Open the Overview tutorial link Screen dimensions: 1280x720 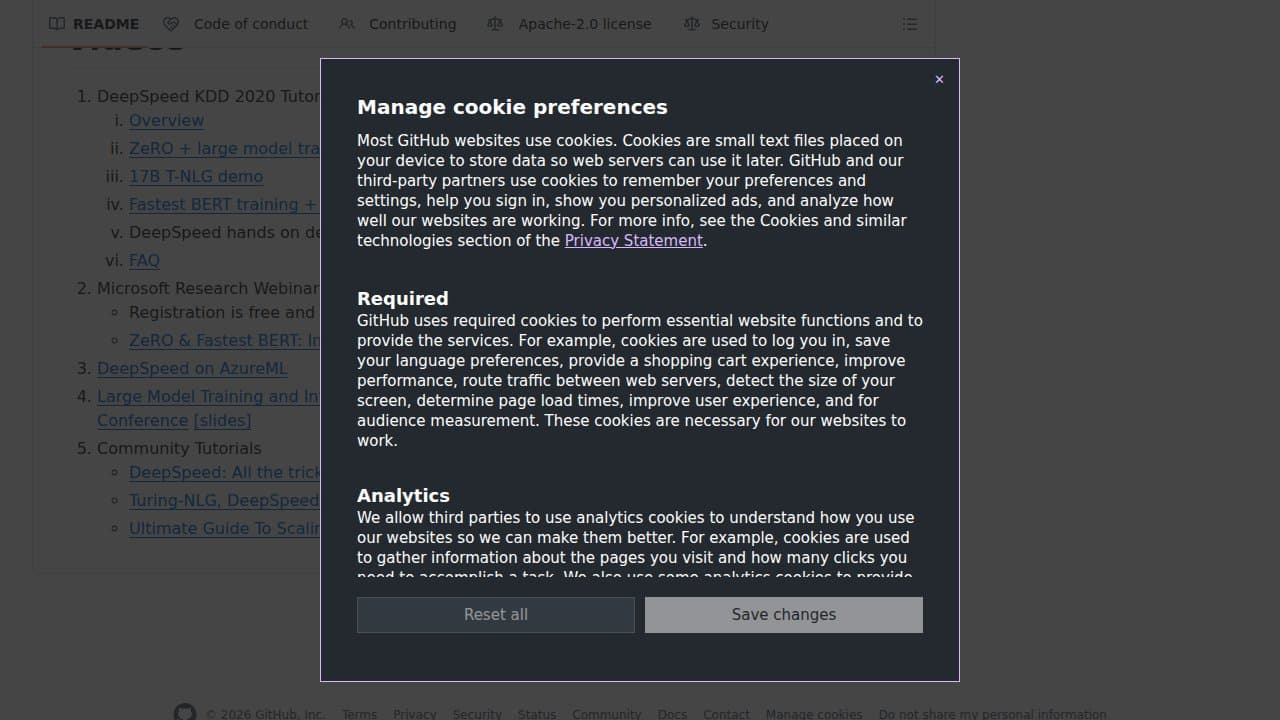(166, 121)
